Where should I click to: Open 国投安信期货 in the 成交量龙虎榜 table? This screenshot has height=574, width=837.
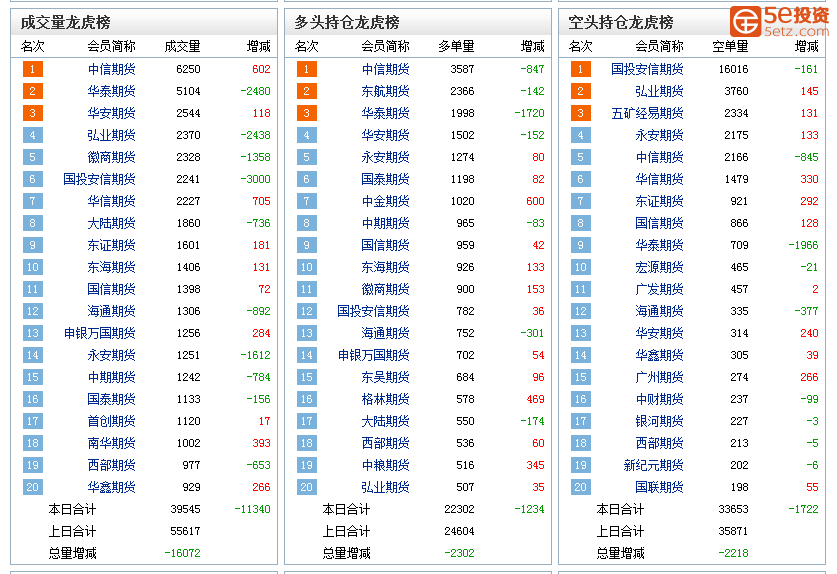coord(99,179)
